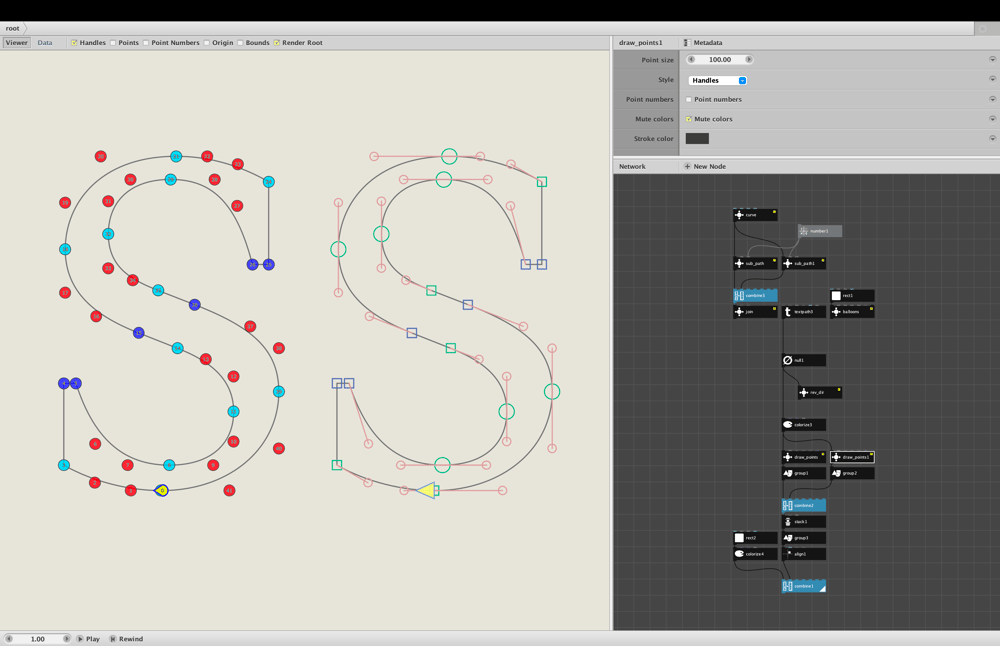Increase Point size with the right arrow
Viewport: 1000px width, 646px height.
(749, 59)
